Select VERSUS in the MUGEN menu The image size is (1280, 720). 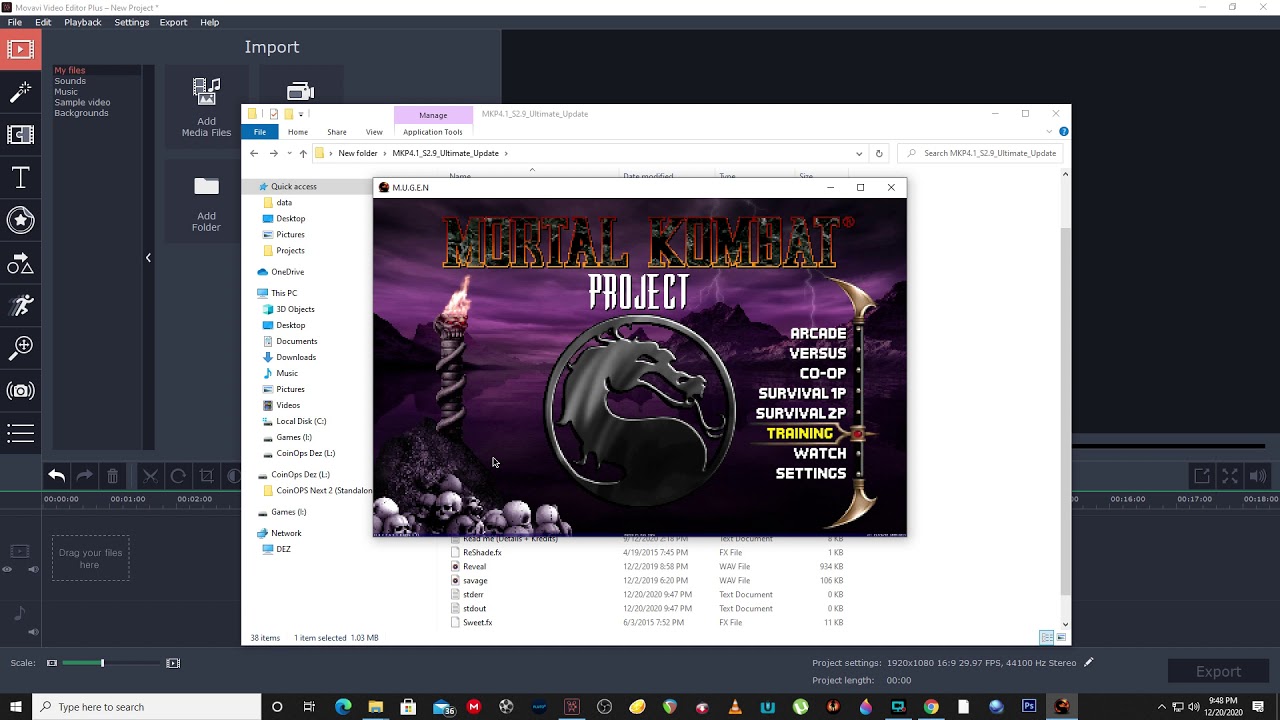818,353
